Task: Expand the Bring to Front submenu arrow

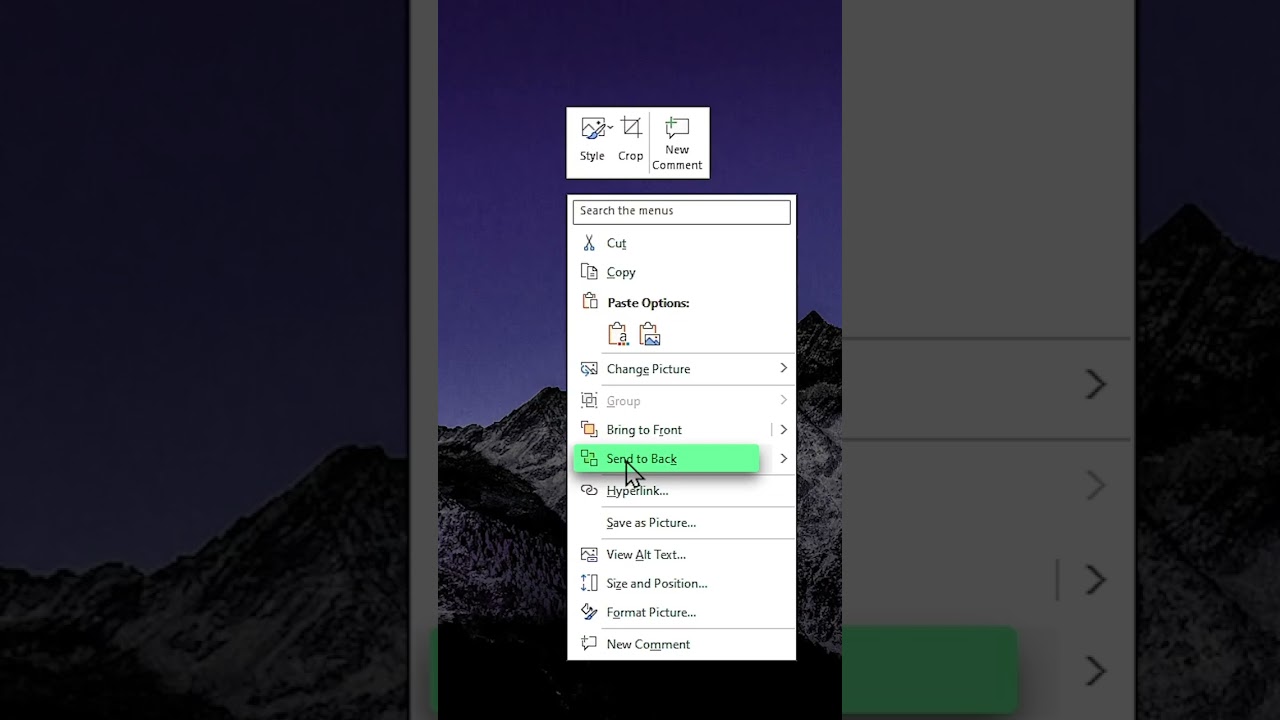Action: 783,430
